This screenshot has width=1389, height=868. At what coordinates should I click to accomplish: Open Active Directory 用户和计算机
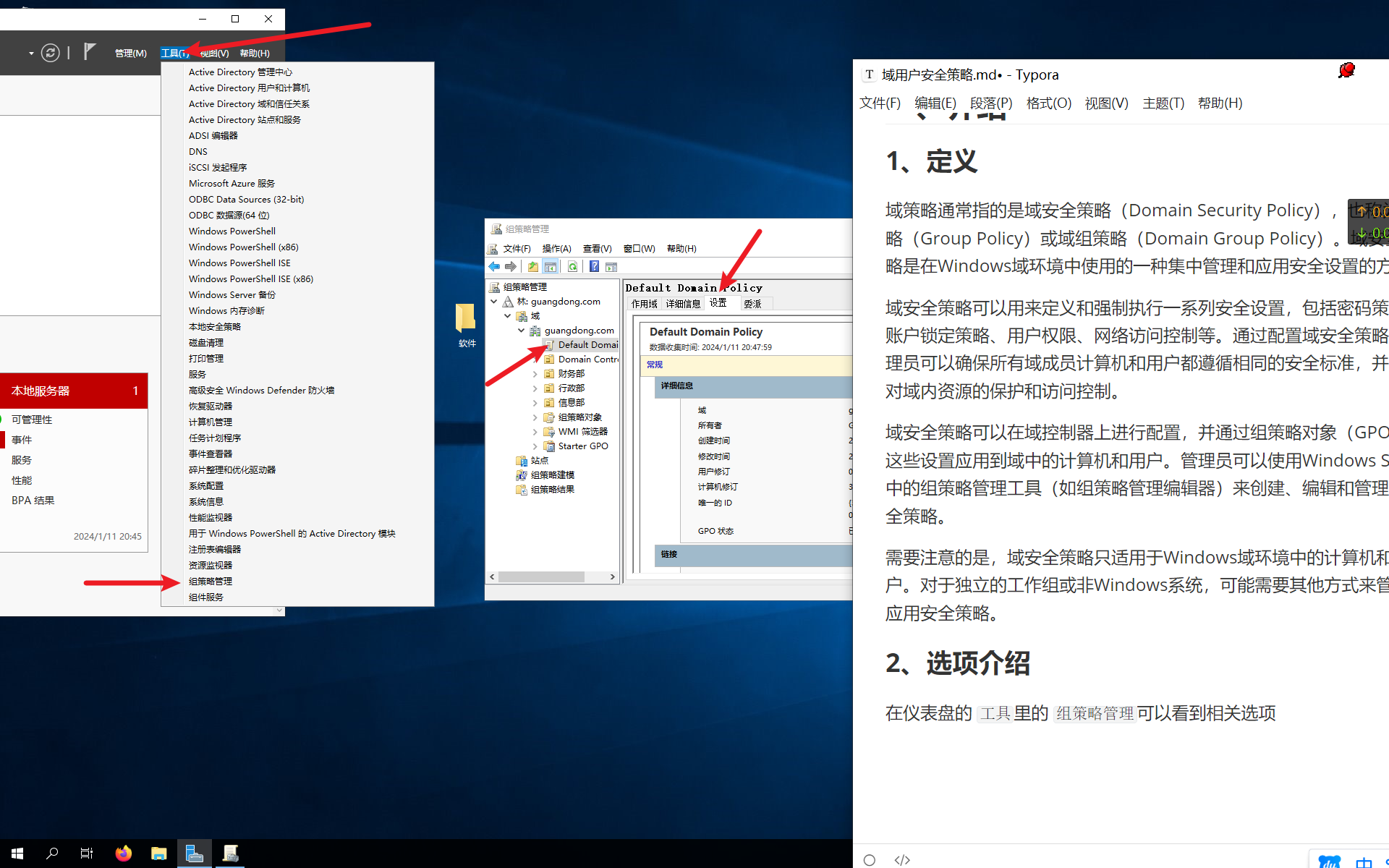click(249, 87)
